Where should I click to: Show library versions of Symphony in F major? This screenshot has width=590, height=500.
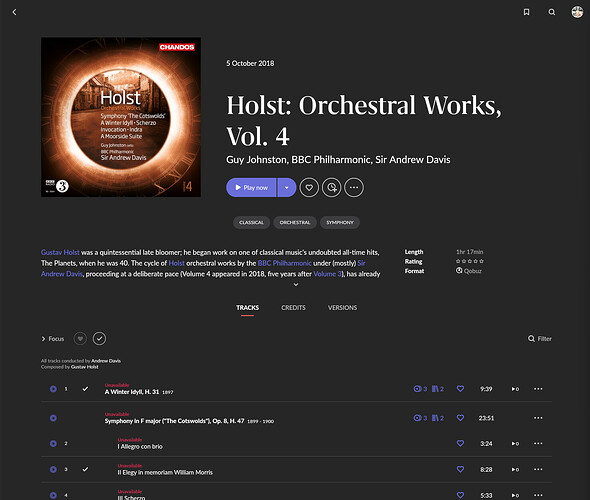[x=438, y=418]
